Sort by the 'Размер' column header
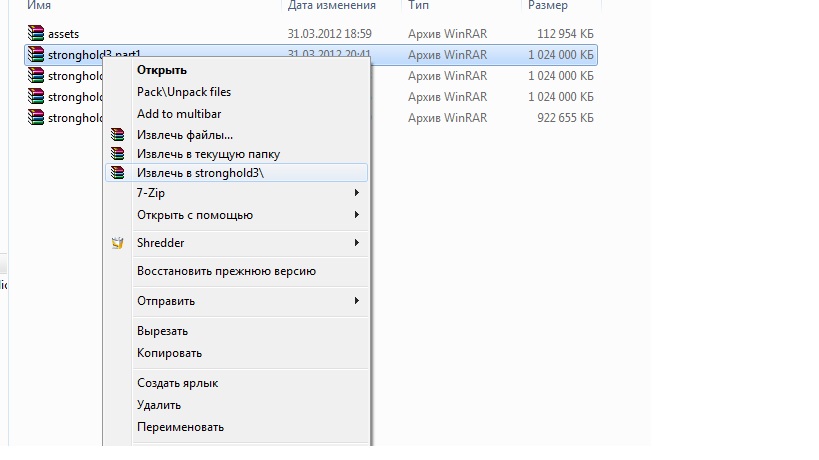 click(547, 6)
